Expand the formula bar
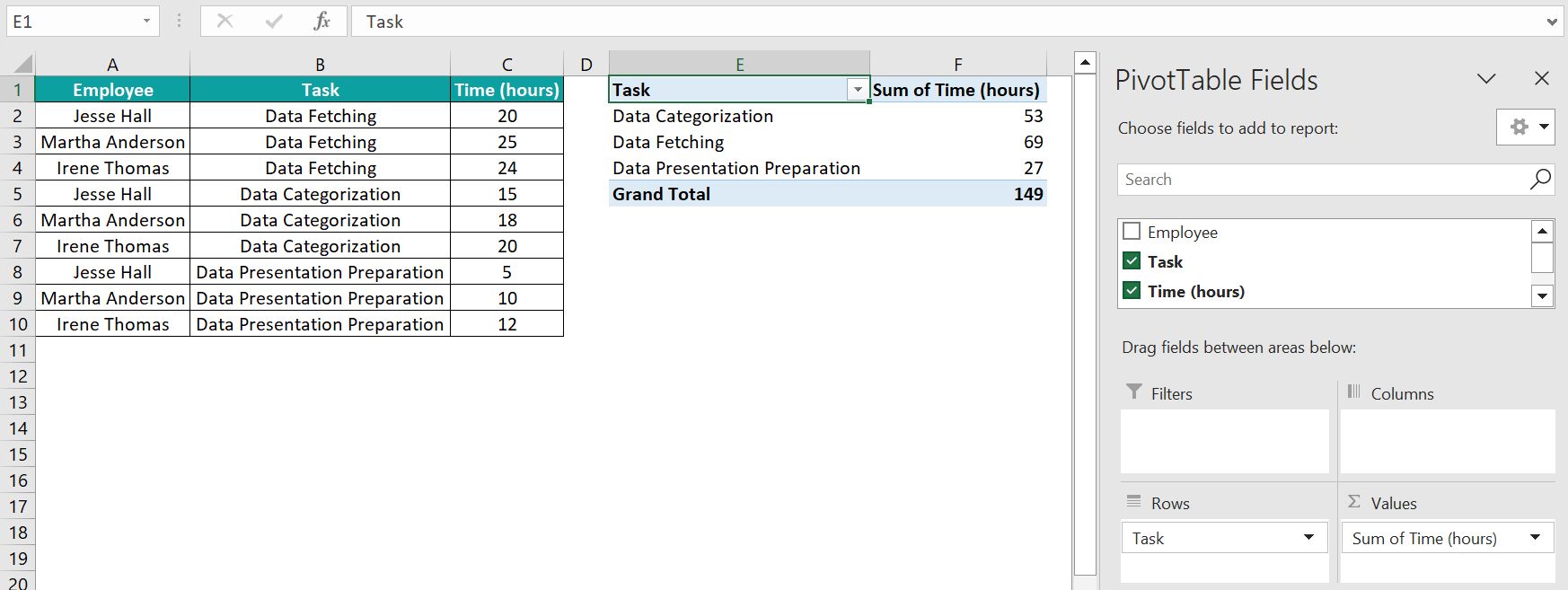The width and height of the screenshot is (1568, 590). [x=1552, y=22]
